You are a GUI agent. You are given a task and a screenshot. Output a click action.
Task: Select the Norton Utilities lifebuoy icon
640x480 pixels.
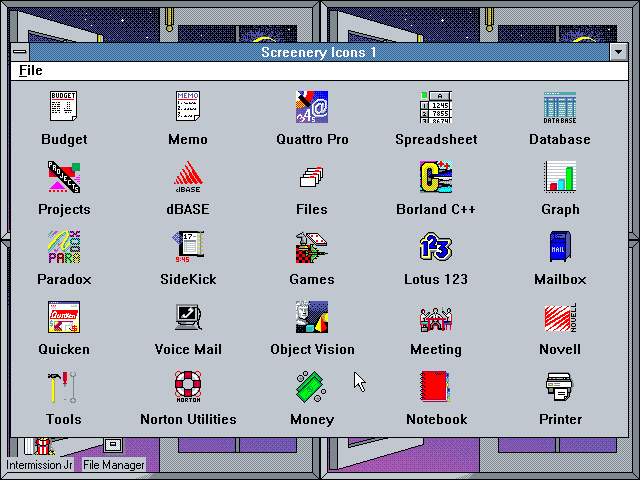click(188, 387)
